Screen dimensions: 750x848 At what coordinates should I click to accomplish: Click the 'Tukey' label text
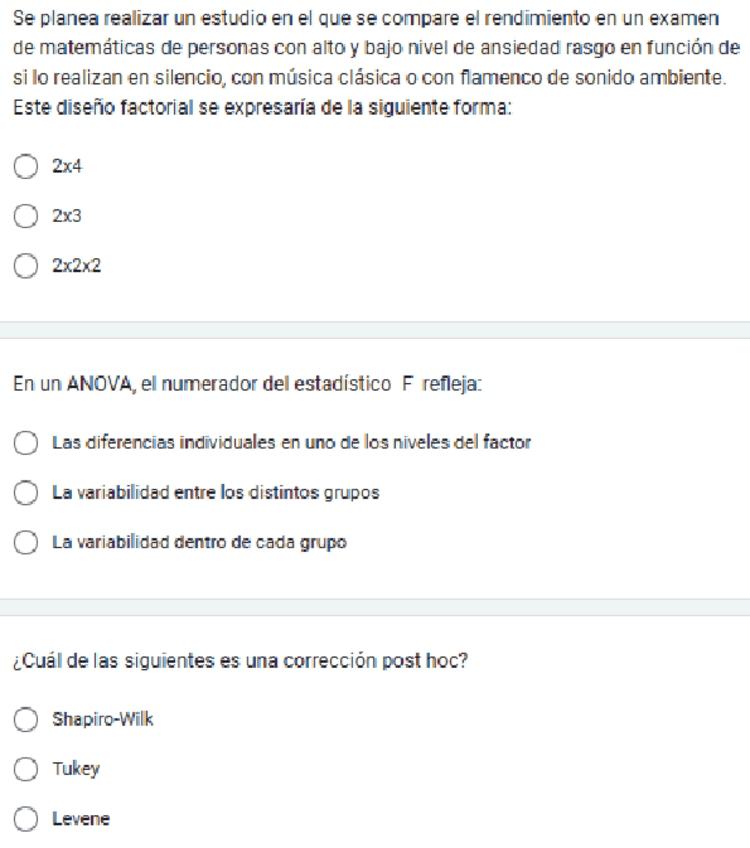point(76,770)
